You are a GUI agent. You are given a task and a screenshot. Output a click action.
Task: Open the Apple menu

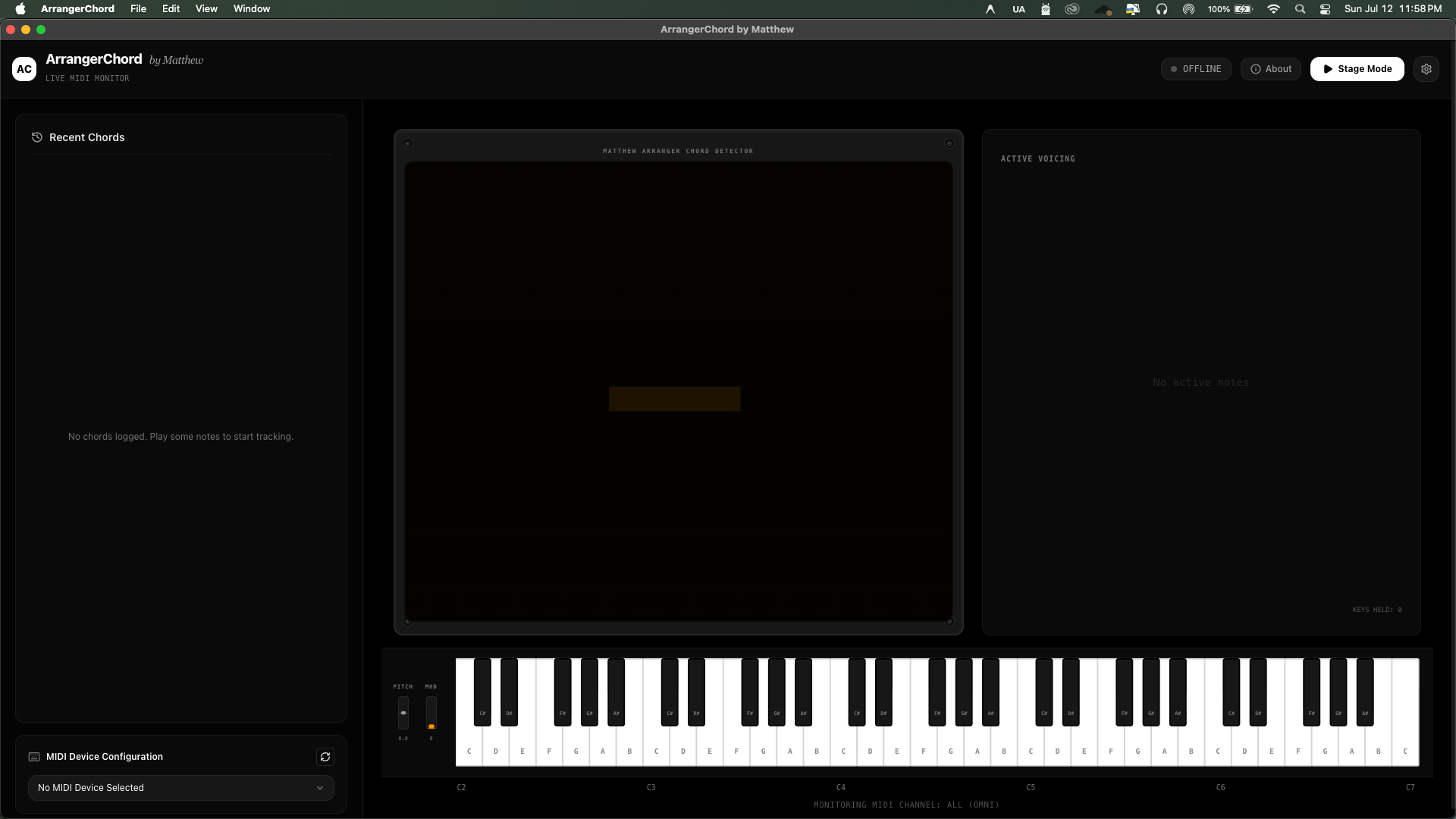20,9
